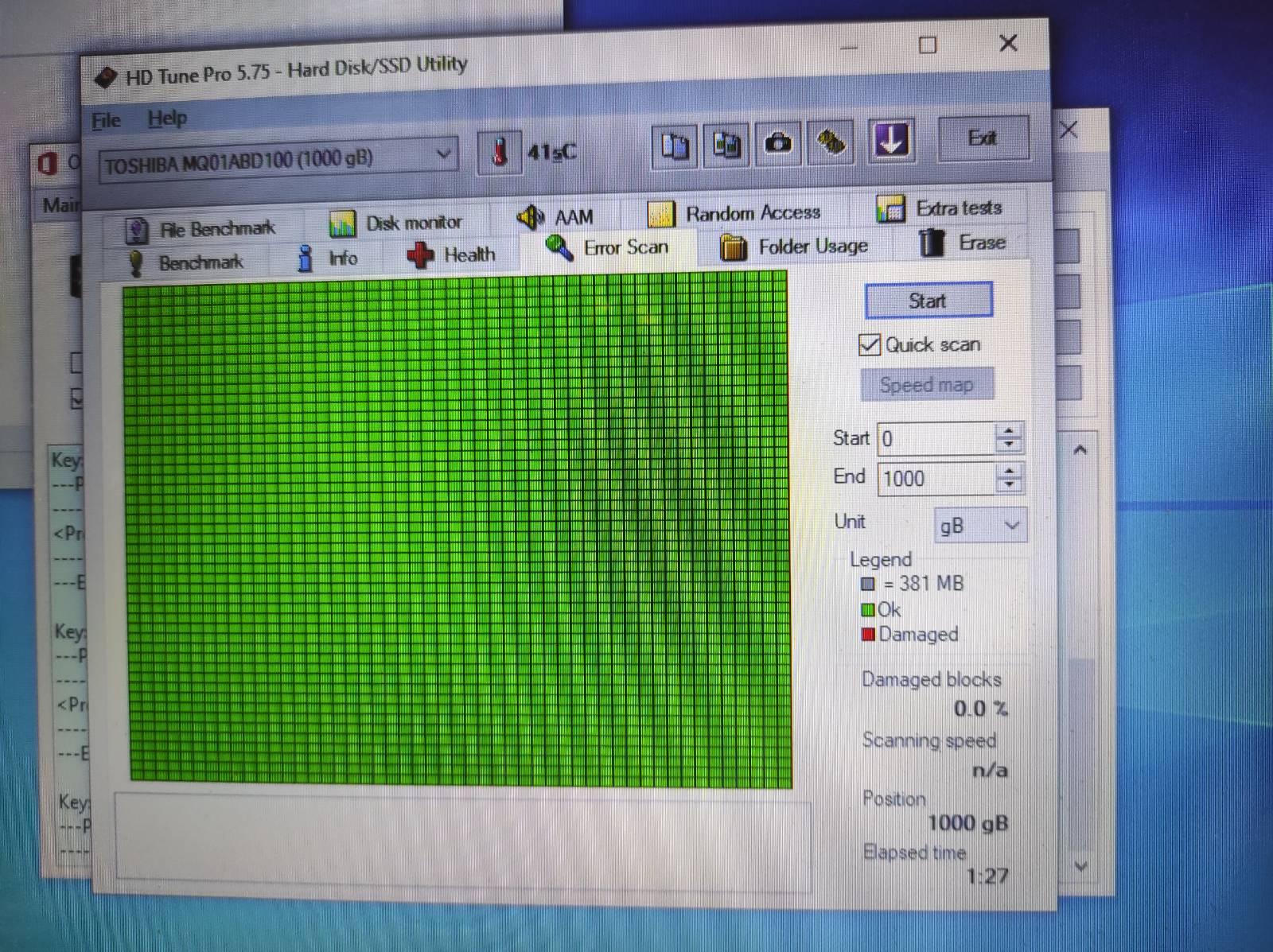Click the End position input field
Image resolution: width=1273 pixels, height=952 pixels.
coord(936,479)
